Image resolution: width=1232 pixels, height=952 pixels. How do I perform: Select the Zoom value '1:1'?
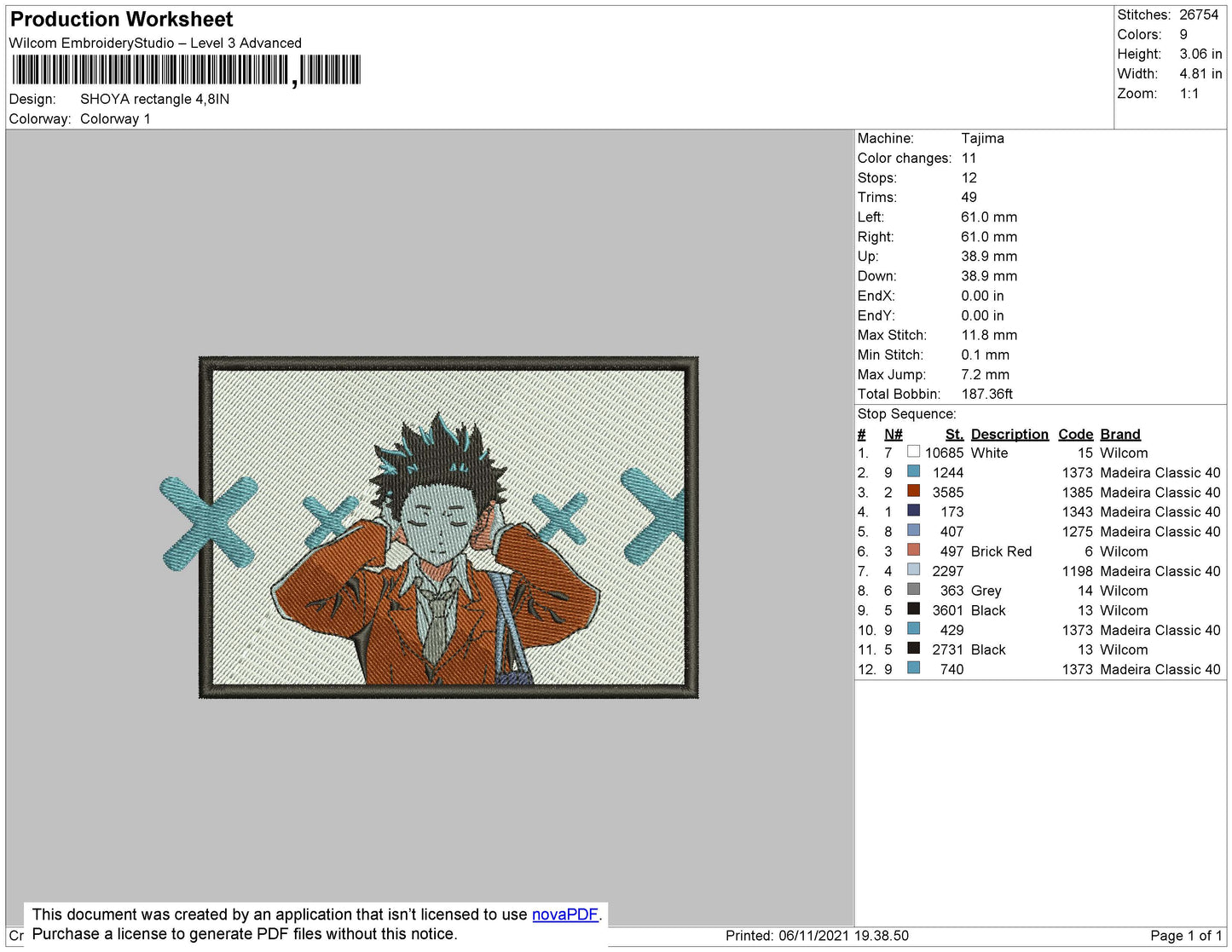pyautogui.click(x=1189, y=93)
